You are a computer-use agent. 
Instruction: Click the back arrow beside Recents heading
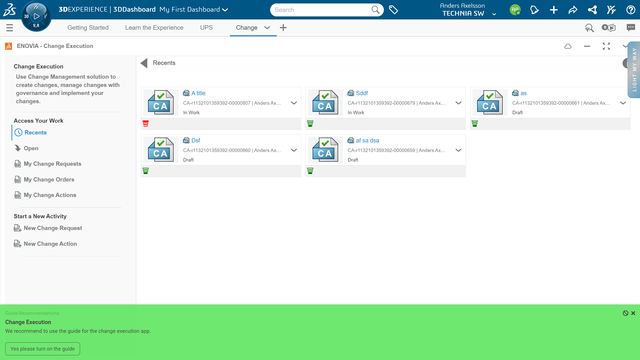tap(144, 63)
